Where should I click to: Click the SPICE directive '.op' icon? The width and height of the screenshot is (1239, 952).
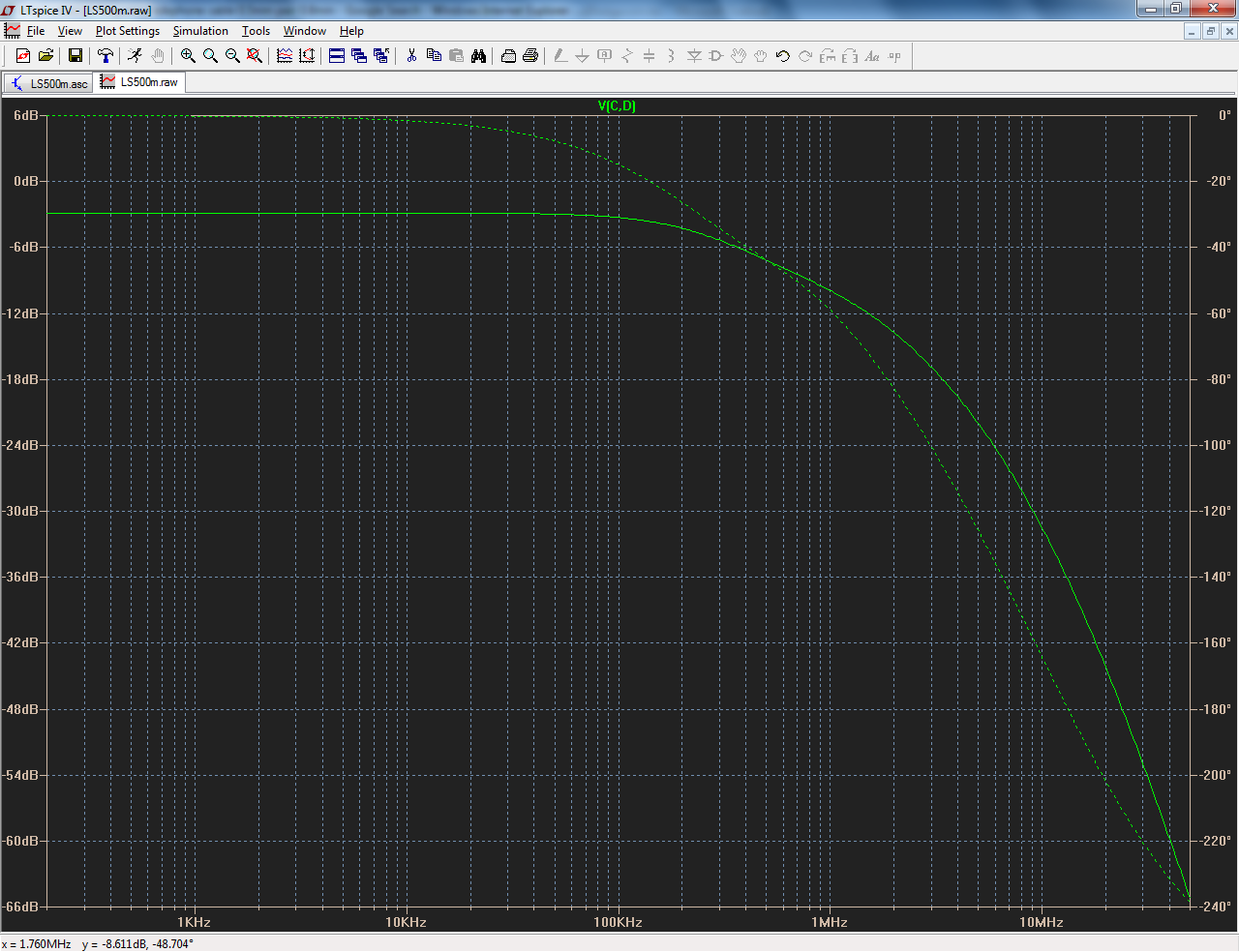[894, 56]
